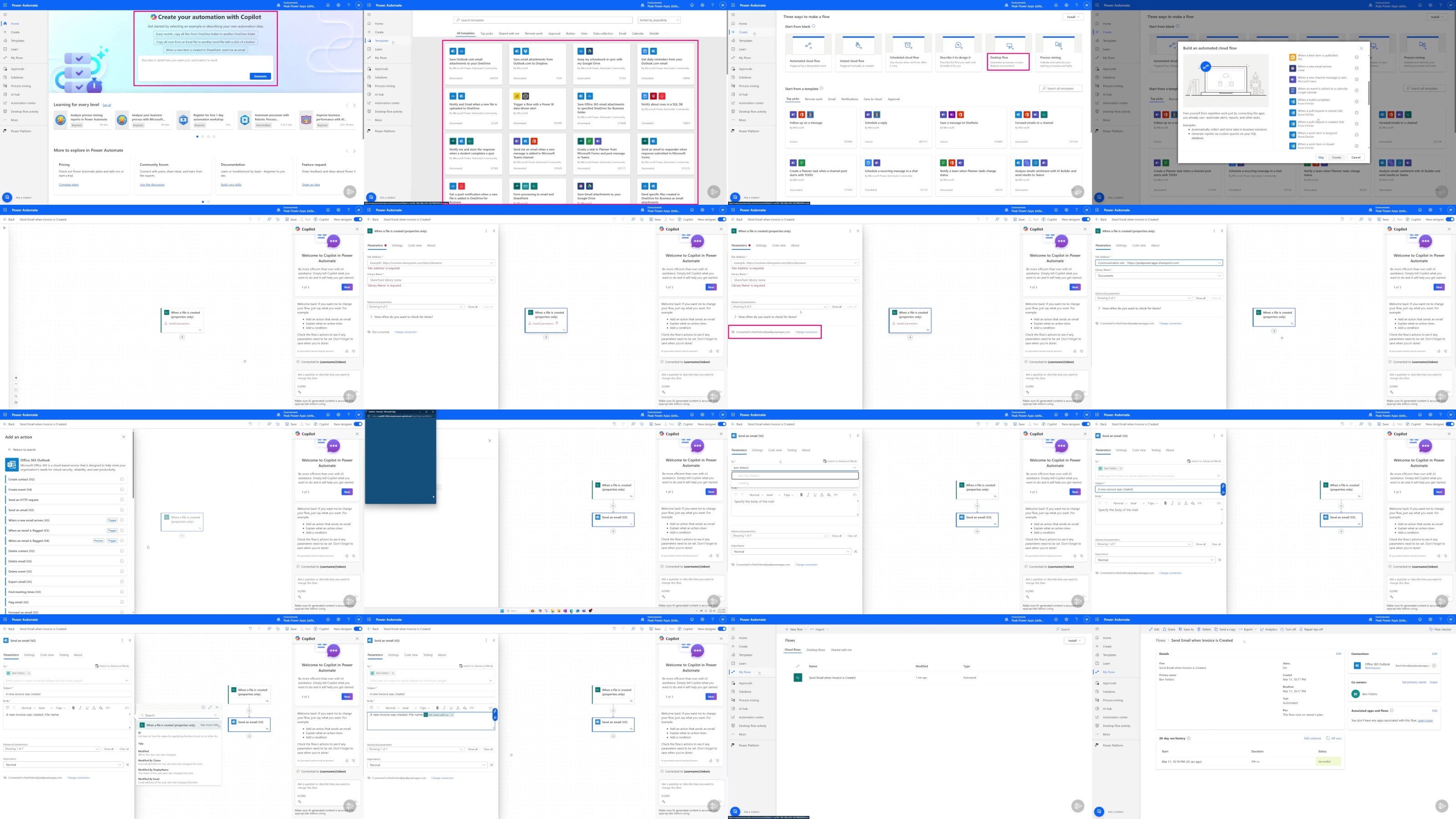This screenshot has height=819, width=1456.
Task: Open the Library Name dropdown showing Documents
Action: coord(1159,276)
